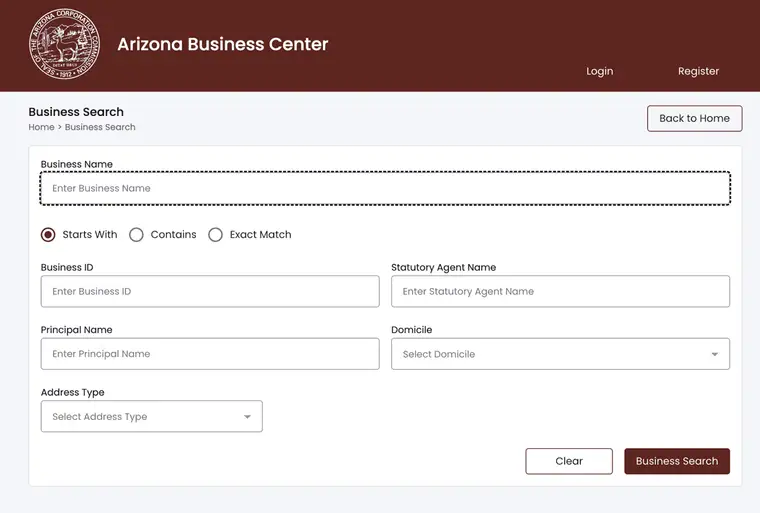The width and height of the screenshot is (760, 513).
Task: Click the Business Search breadcrumb text
Action: (100, 127)
